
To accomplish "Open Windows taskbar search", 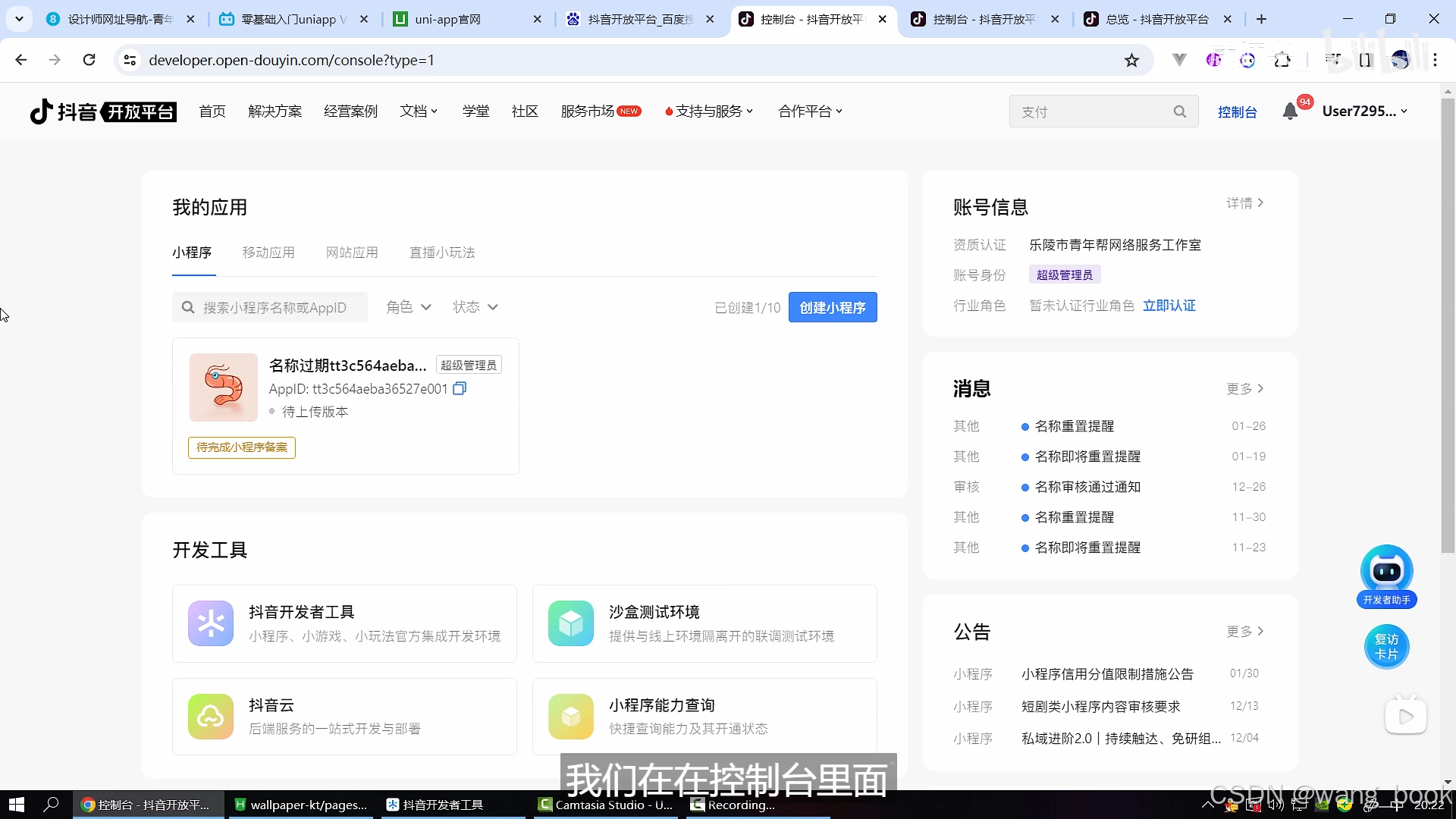I will click(52, 805).
